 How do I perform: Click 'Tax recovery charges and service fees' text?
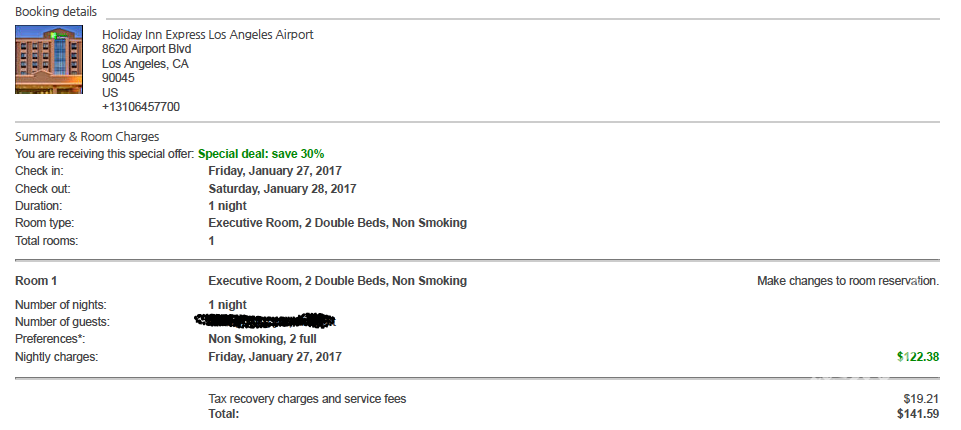point(307,399)
